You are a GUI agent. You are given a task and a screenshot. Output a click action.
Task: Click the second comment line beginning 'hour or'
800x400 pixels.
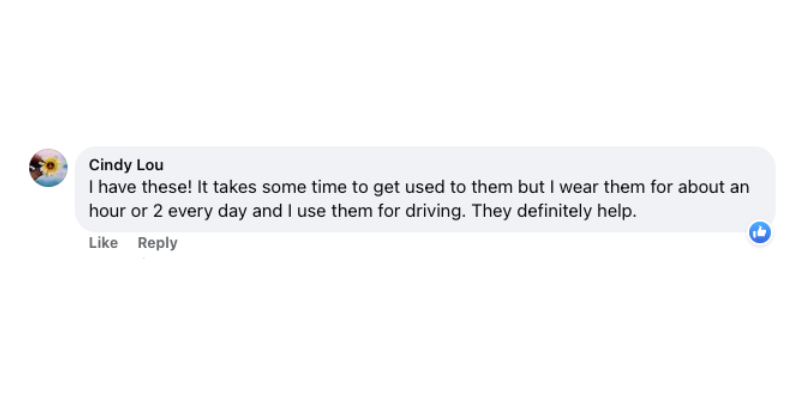(363, 211)
